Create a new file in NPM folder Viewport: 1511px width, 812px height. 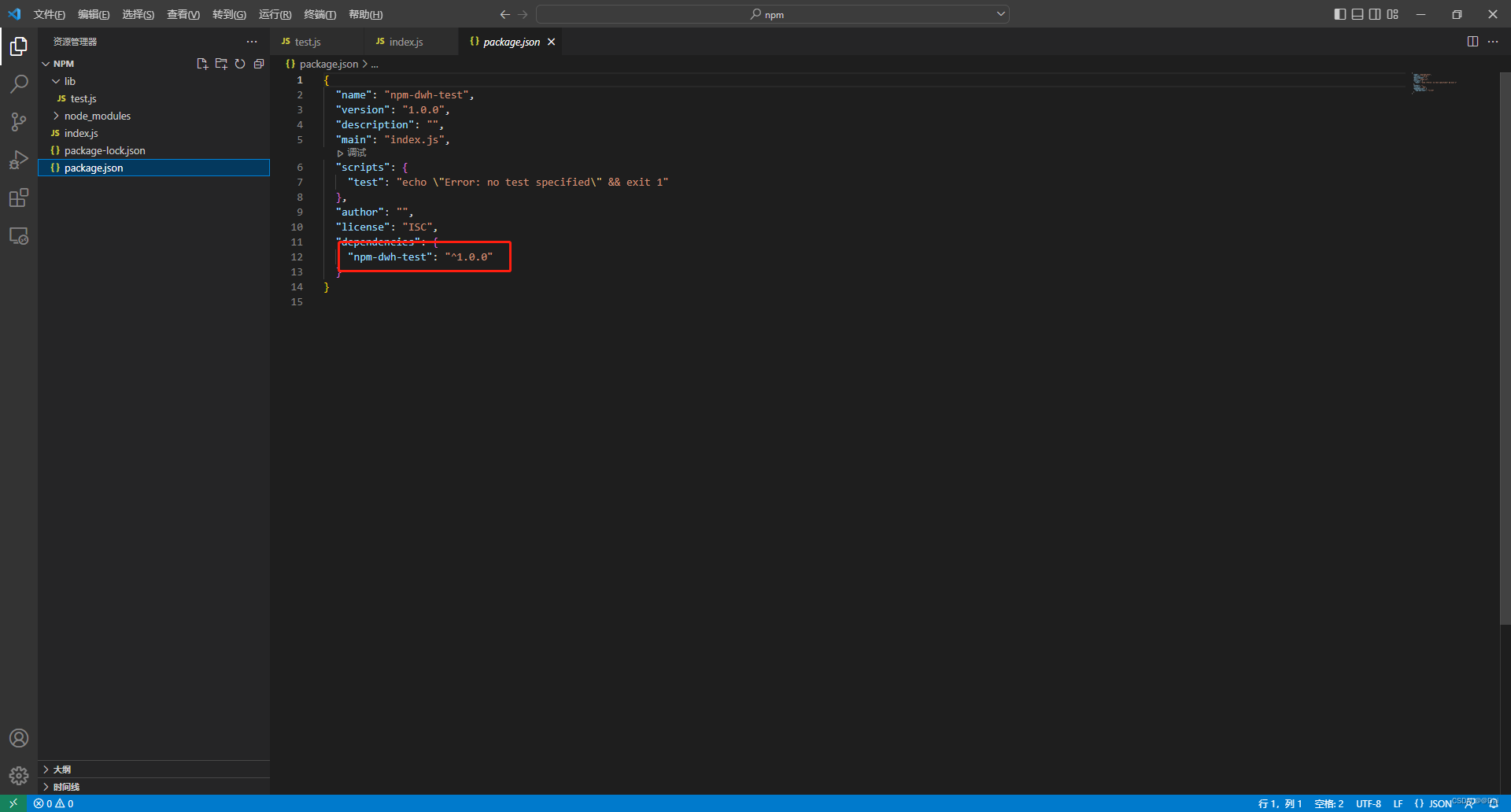pos(202,64)
